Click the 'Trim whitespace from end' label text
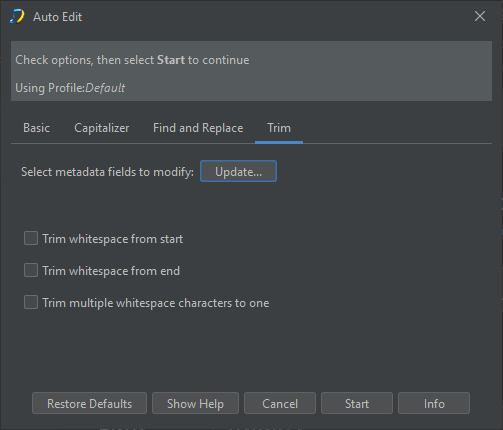Viewport: 503px width, 430px height. pos(111,271)
